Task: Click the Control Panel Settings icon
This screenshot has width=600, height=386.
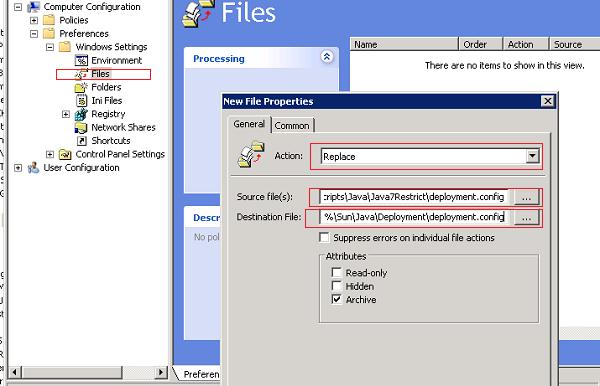Action: (x=65, y=154)
